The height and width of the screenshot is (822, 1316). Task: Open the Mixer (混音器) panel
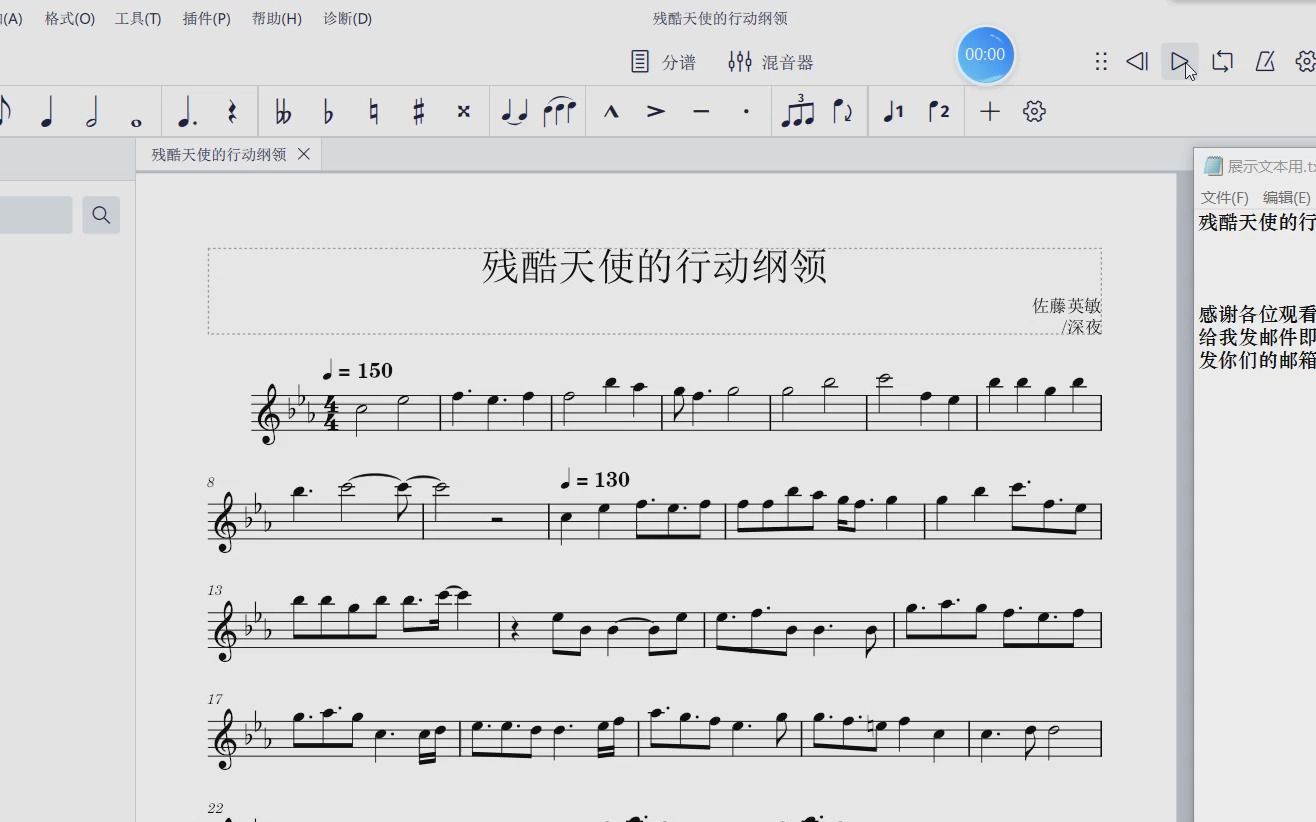click(770, 62)
